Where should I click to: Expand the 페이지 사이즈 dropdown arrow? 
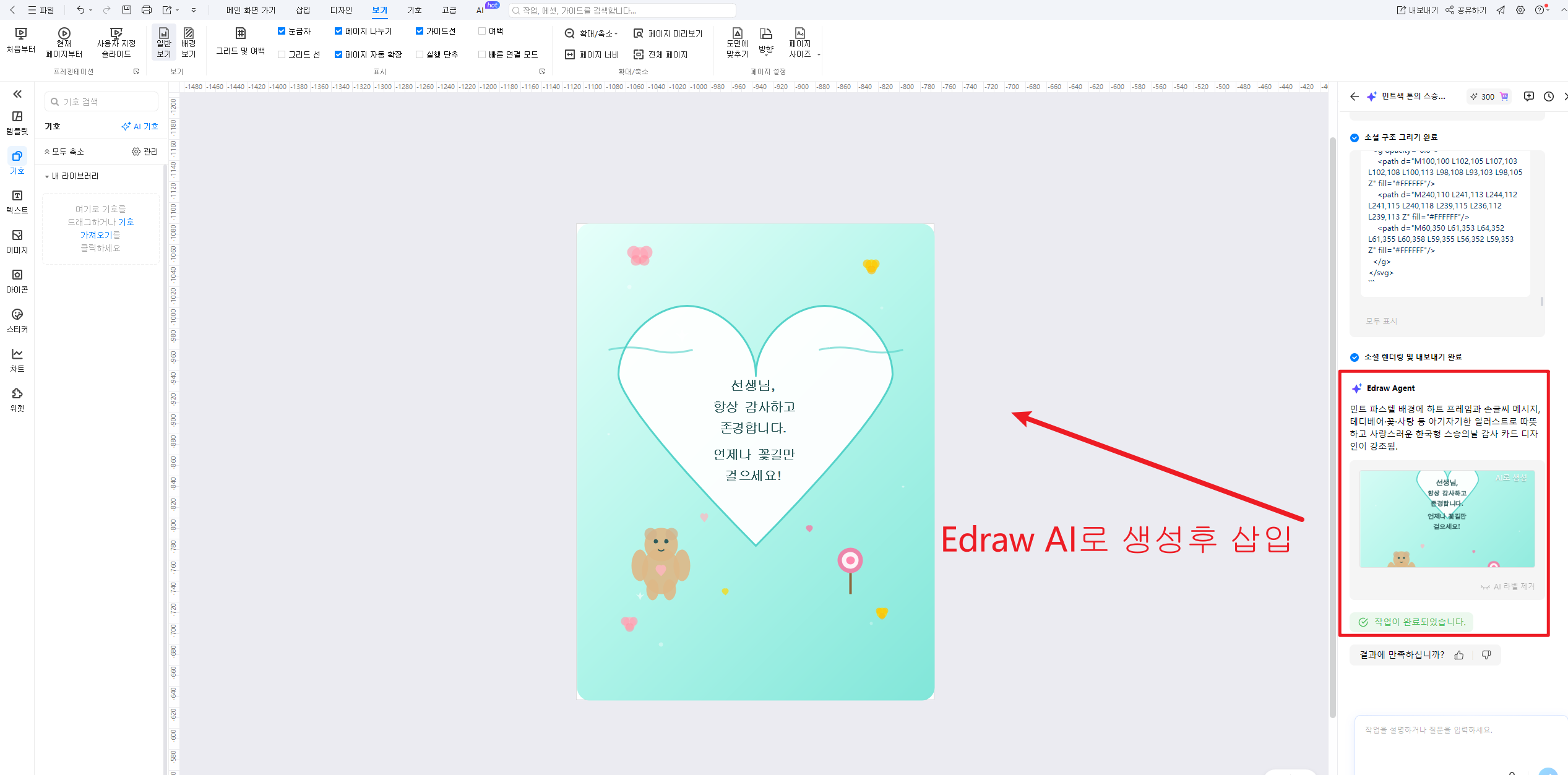(x=818, y=54)
